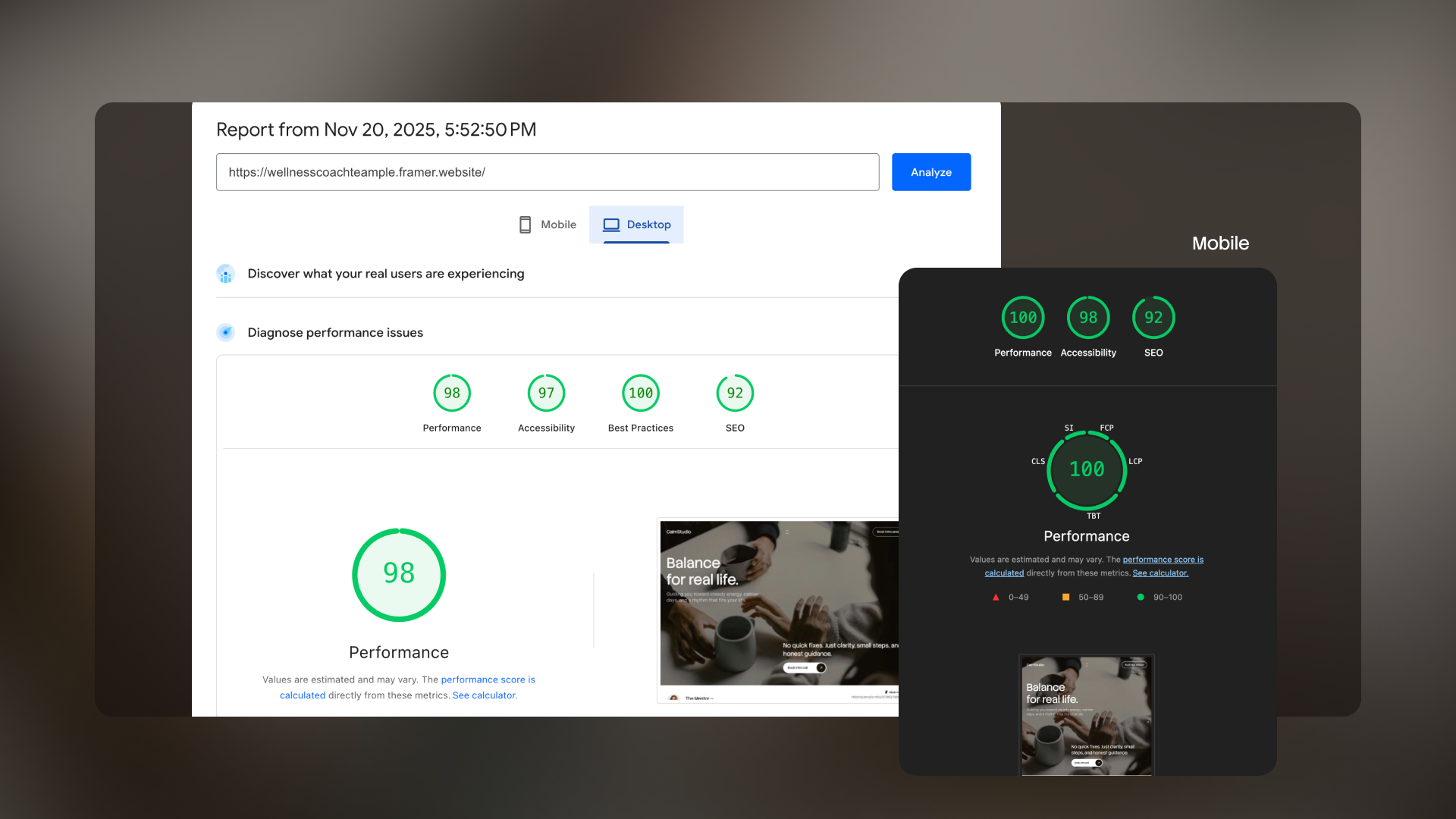Viewport: 1456px width, 819px height.
Task: Switch to the Mobile tab
Action: 547,224
